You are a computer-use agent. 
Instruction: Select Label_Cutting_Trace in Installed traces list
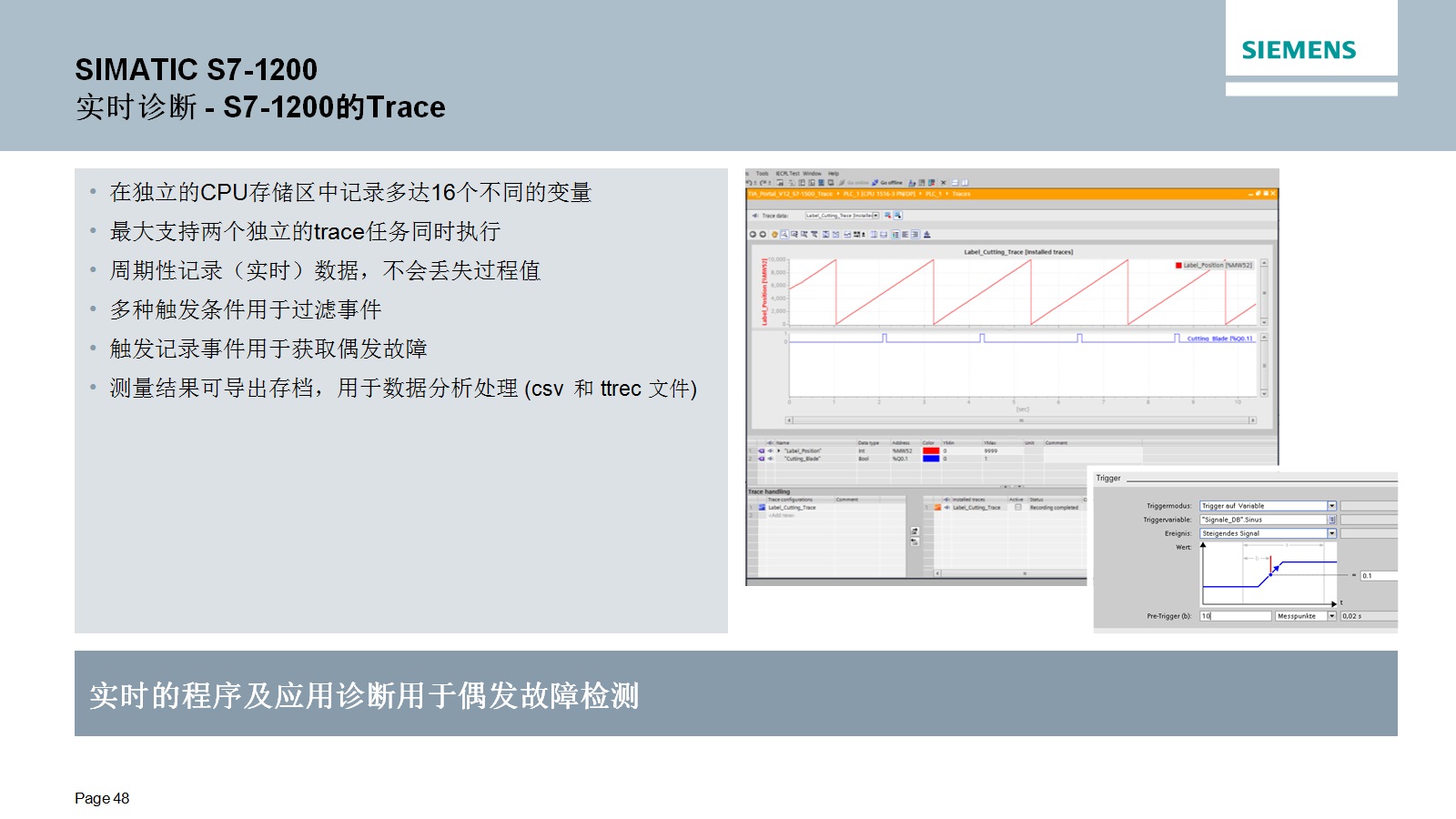pyautogui.click(x=976, y=508)
